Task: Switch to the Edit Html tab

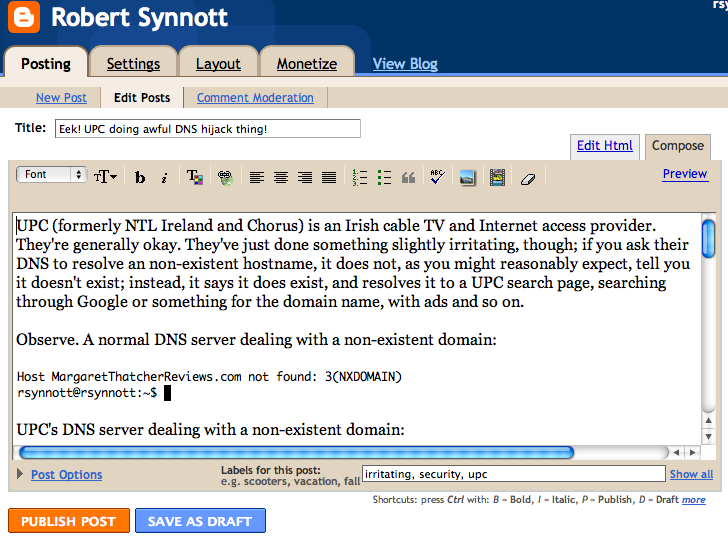Action: (x=604, y=146)
